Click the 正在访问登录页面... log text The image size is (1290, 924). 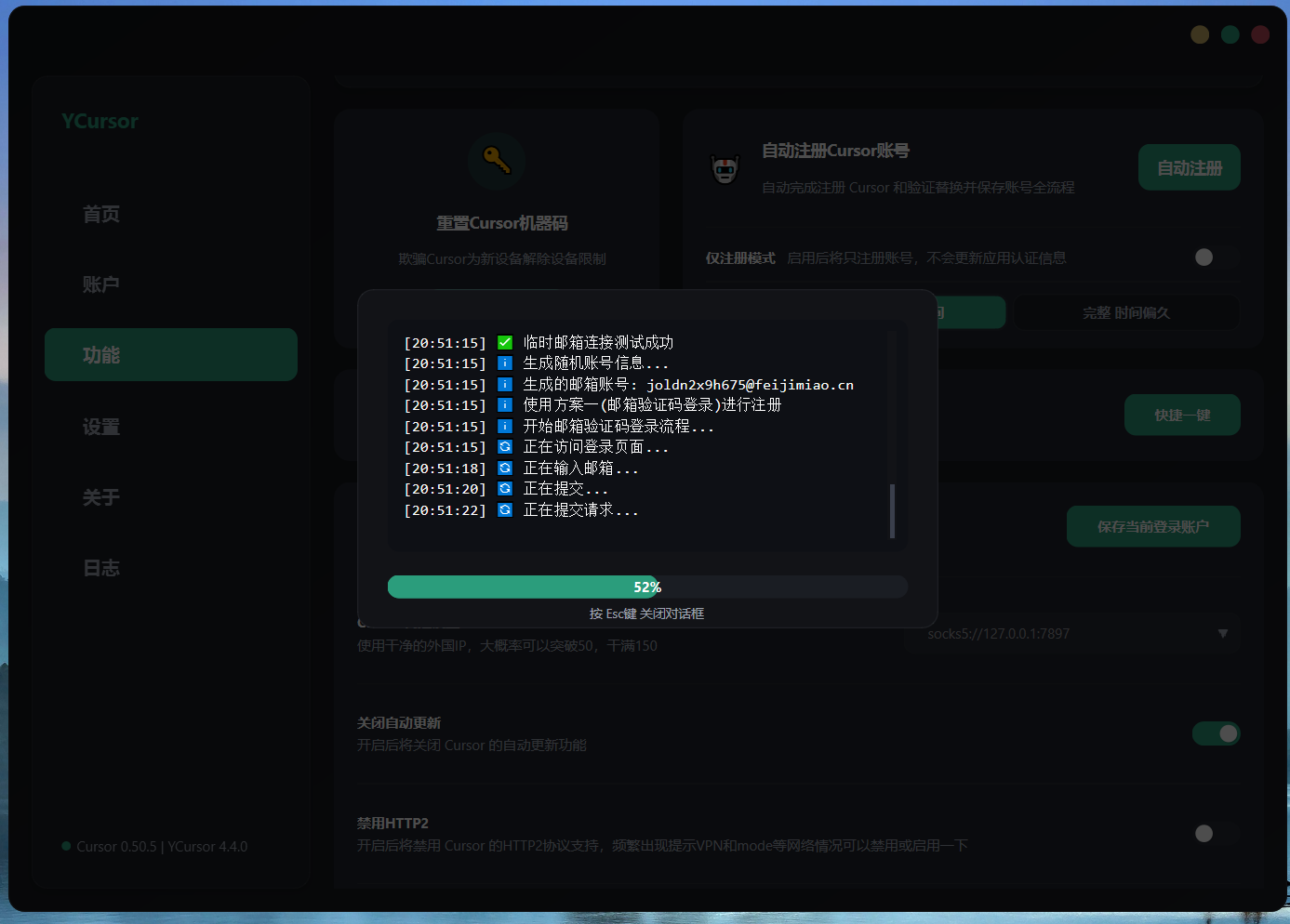click(x=596, y=447)
